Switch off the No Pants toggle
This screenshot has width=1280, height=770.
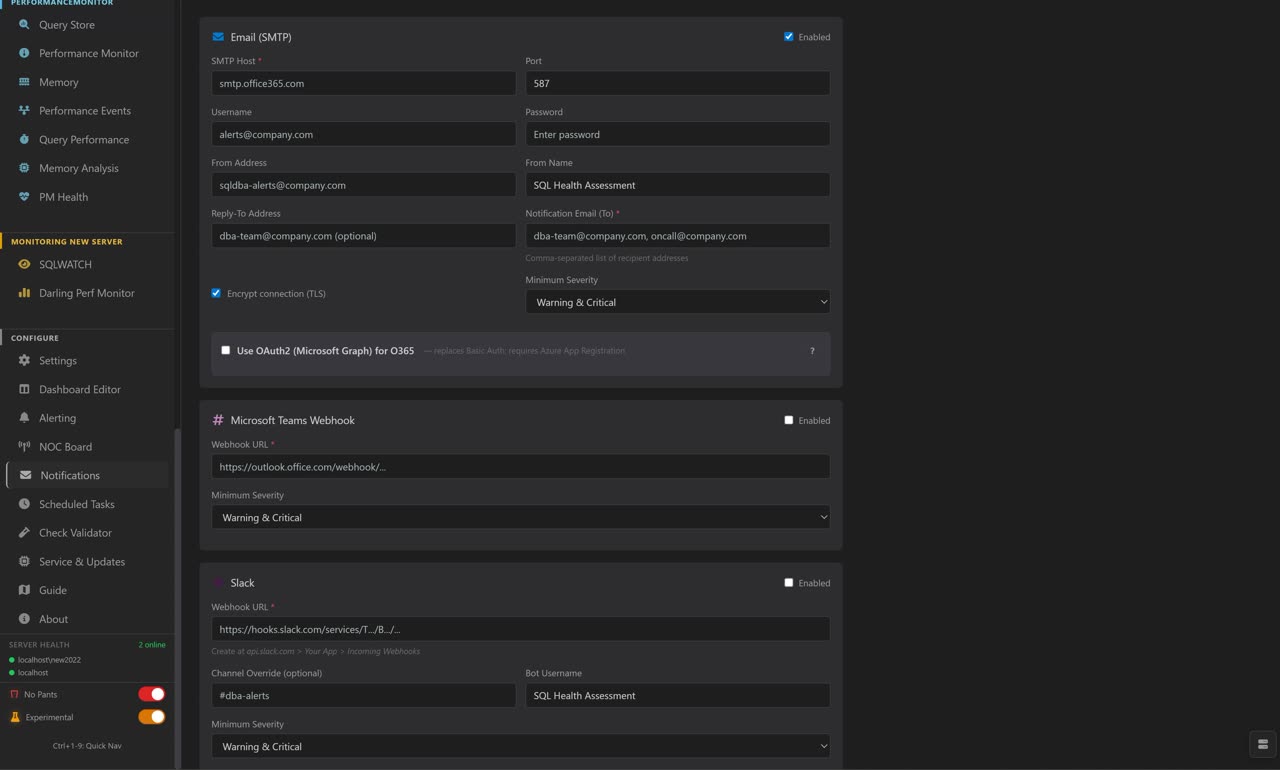151,694
